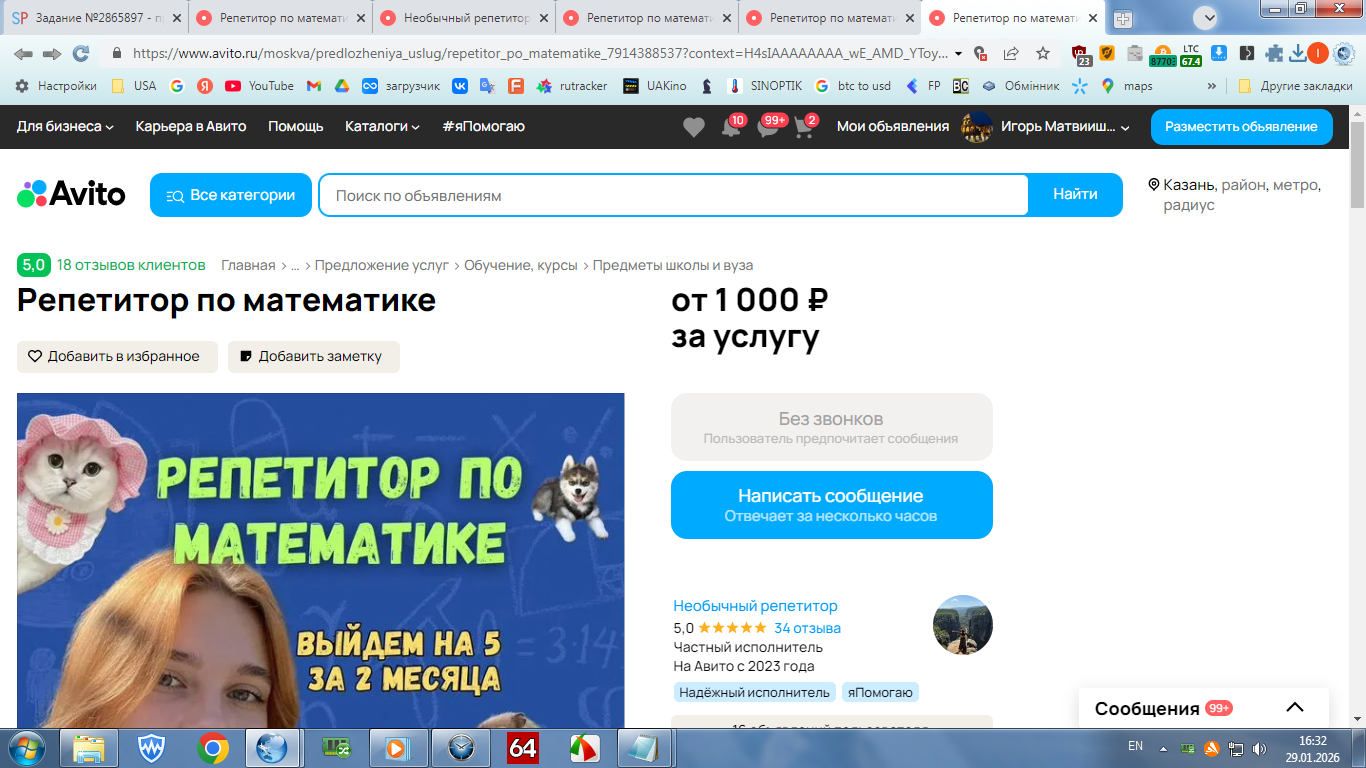
Task: Click the Разместить объявление button
Action: pyautogui.click(x=1241, y=127)
